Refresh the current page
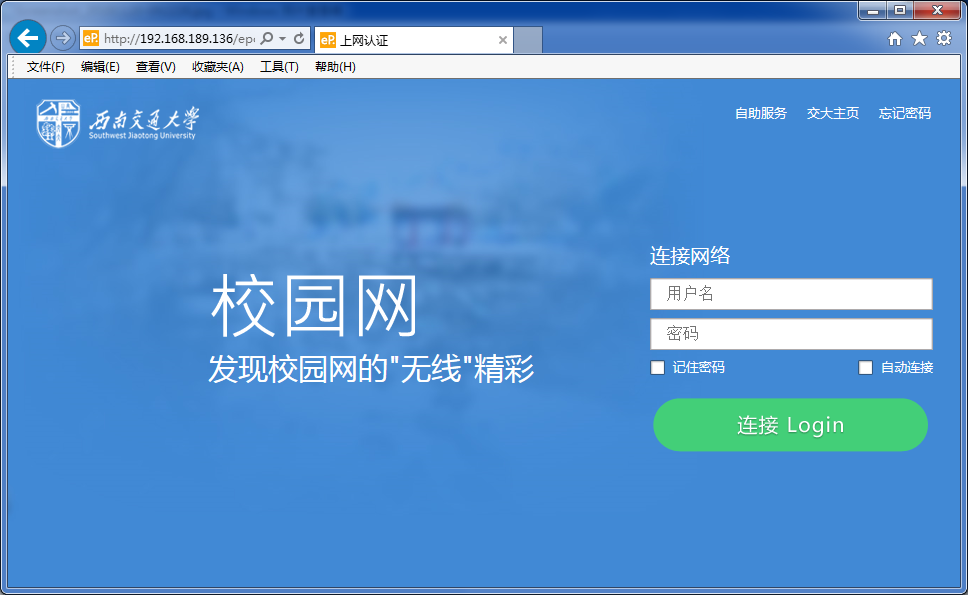968x595 pixels. tap(300, 38)
